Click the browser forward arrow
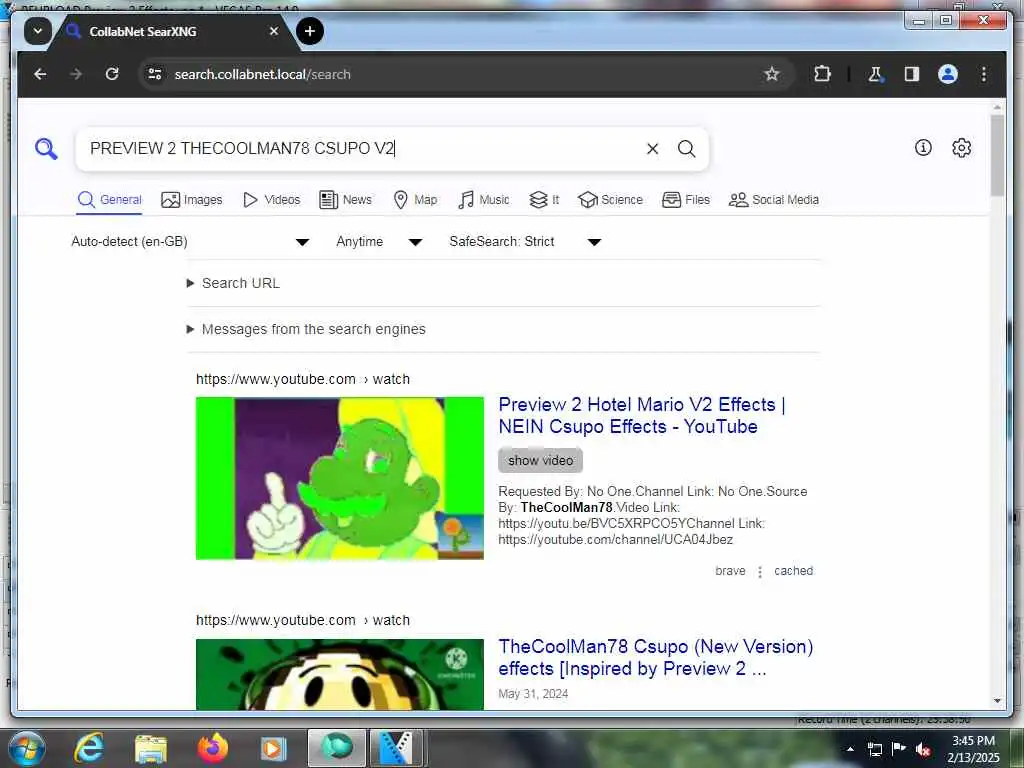Screen dimensions: 1024x768 pyautogui.click(x=76, y=74)
